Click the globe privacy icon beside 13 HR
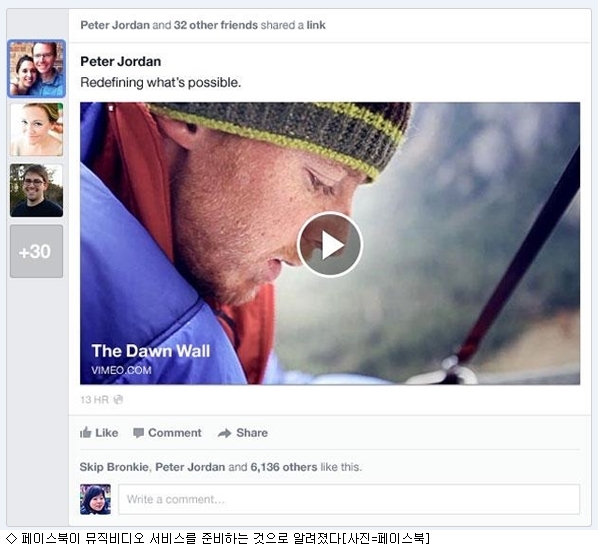Viewport: 598px width, 550px height. pos(118,399)
